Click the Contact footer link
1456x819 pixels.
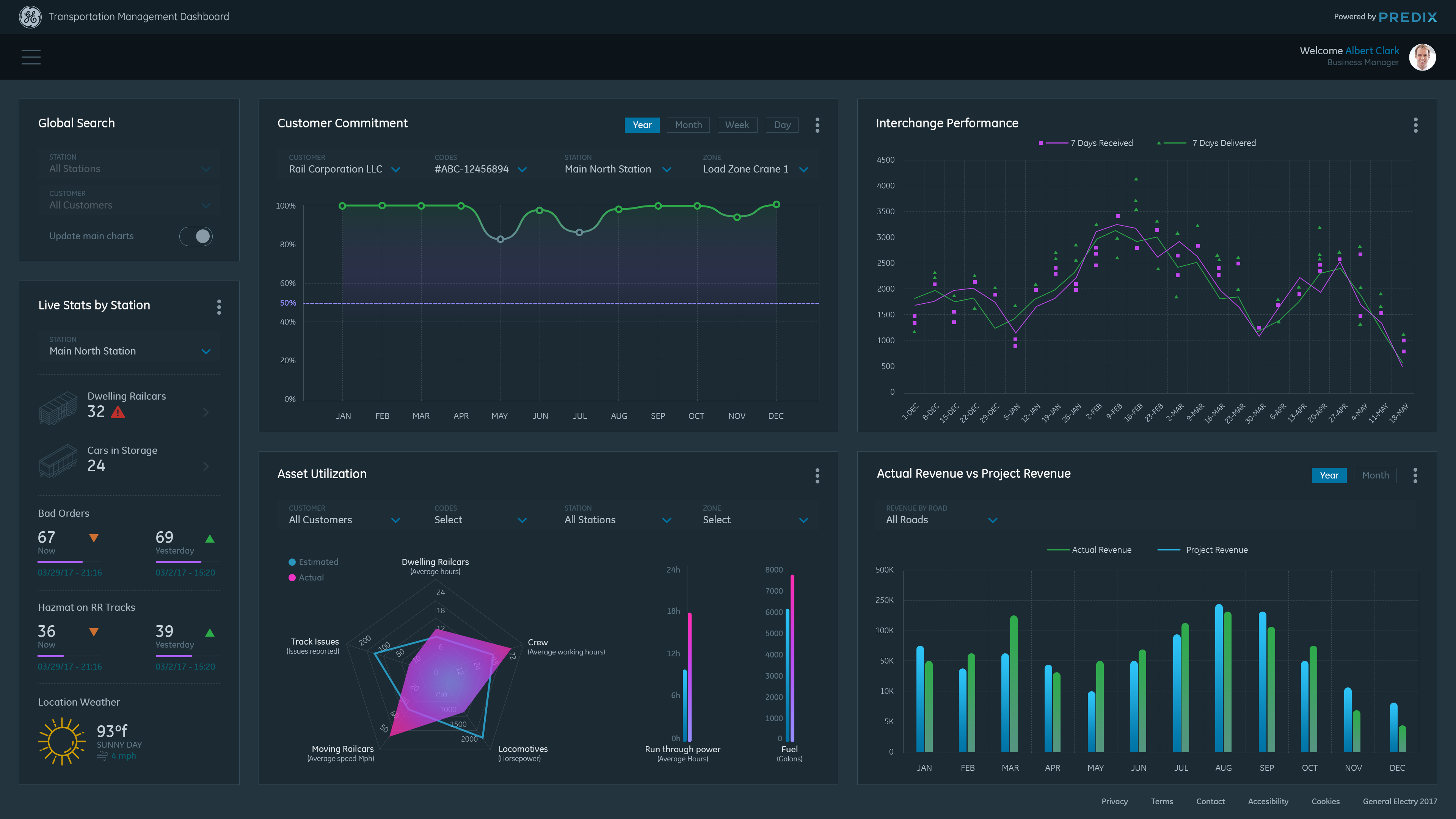(1210, 802)
